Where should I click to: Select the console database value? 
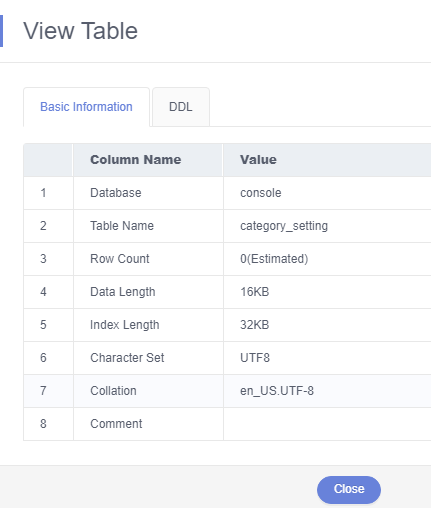pos(261,193)
